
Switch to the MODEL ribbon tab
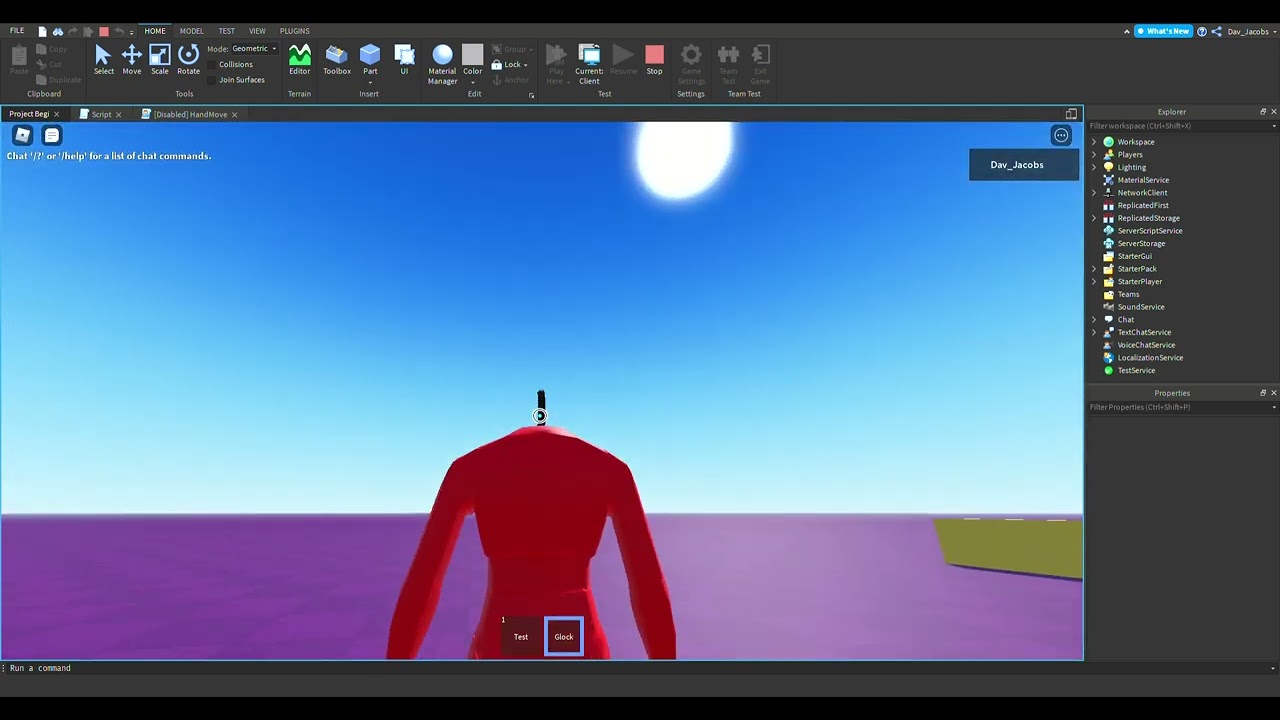click(x=191, y=31)
